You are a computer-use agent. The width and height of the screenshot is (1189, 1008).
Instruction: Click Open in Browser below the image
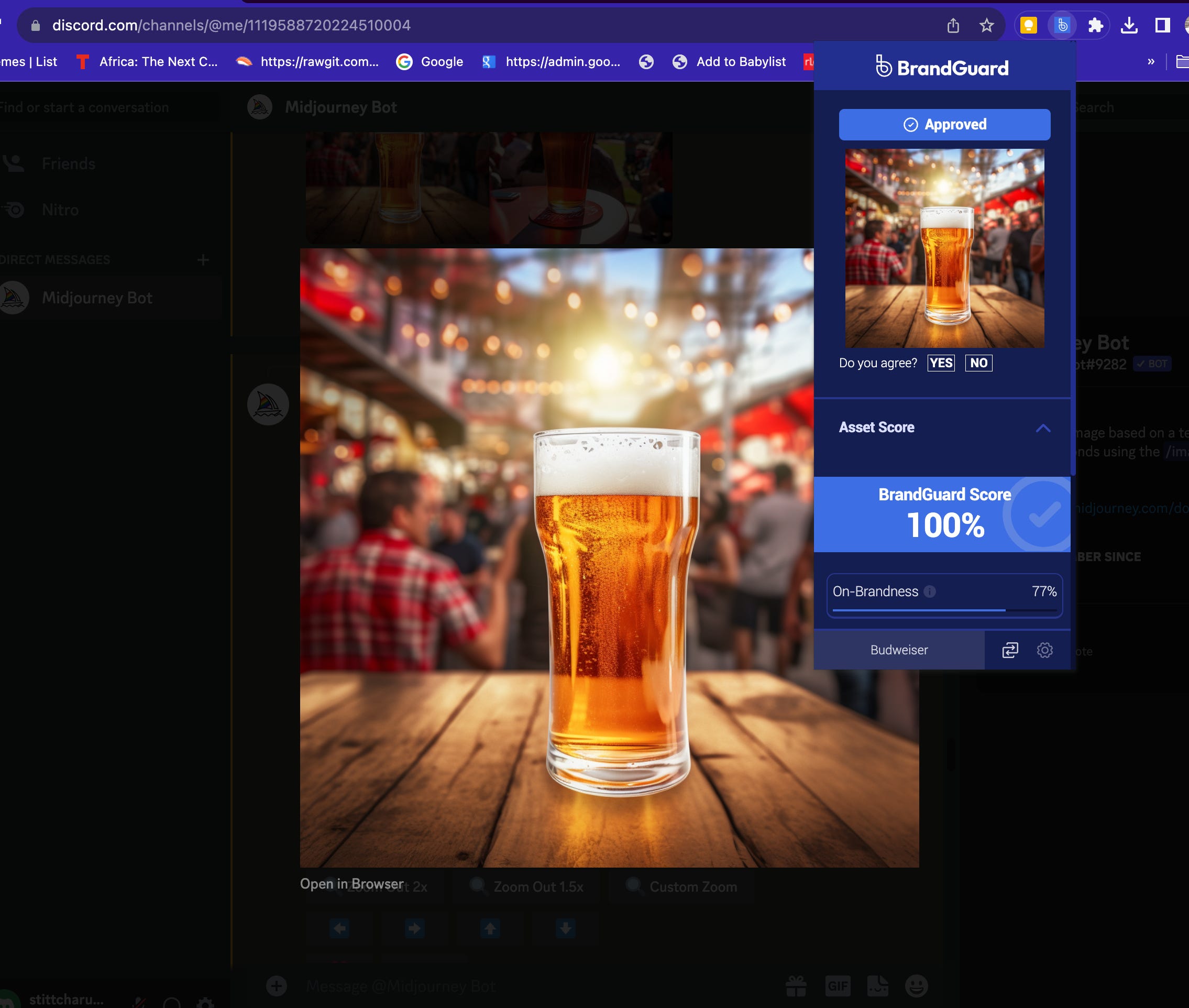(x=351, y=883)
